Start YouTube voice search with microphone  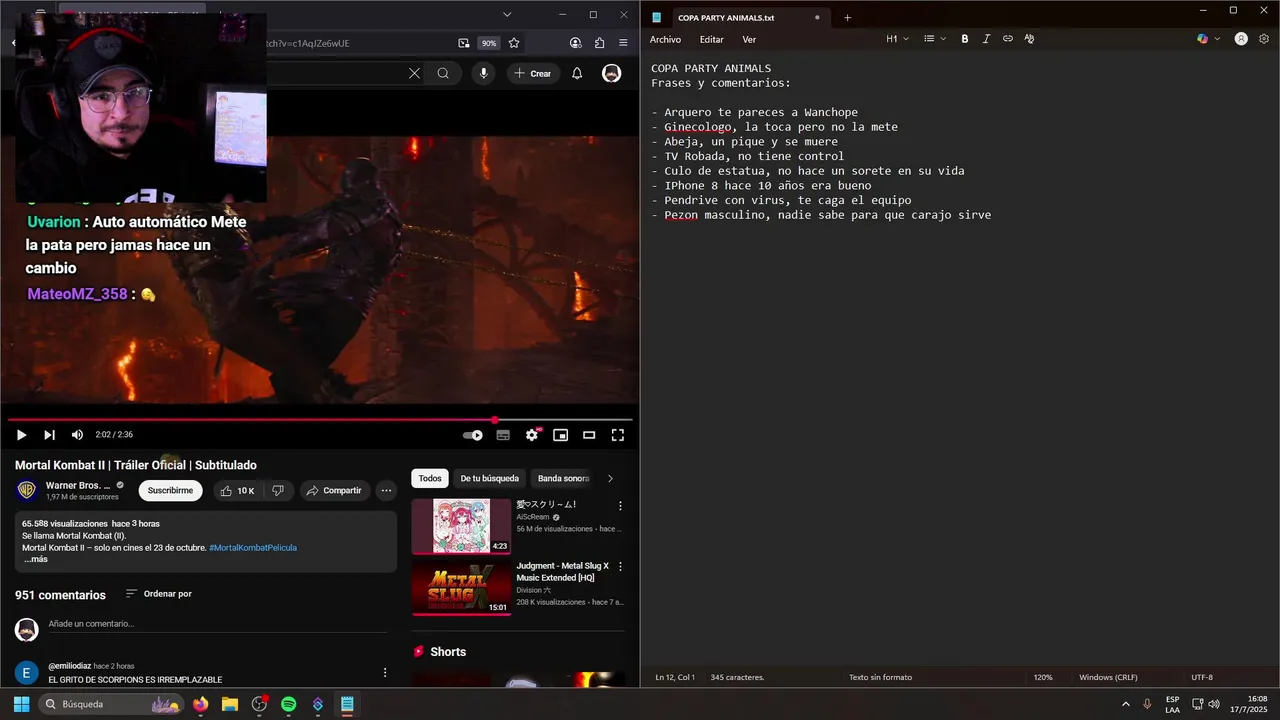[x=484, y=73]
